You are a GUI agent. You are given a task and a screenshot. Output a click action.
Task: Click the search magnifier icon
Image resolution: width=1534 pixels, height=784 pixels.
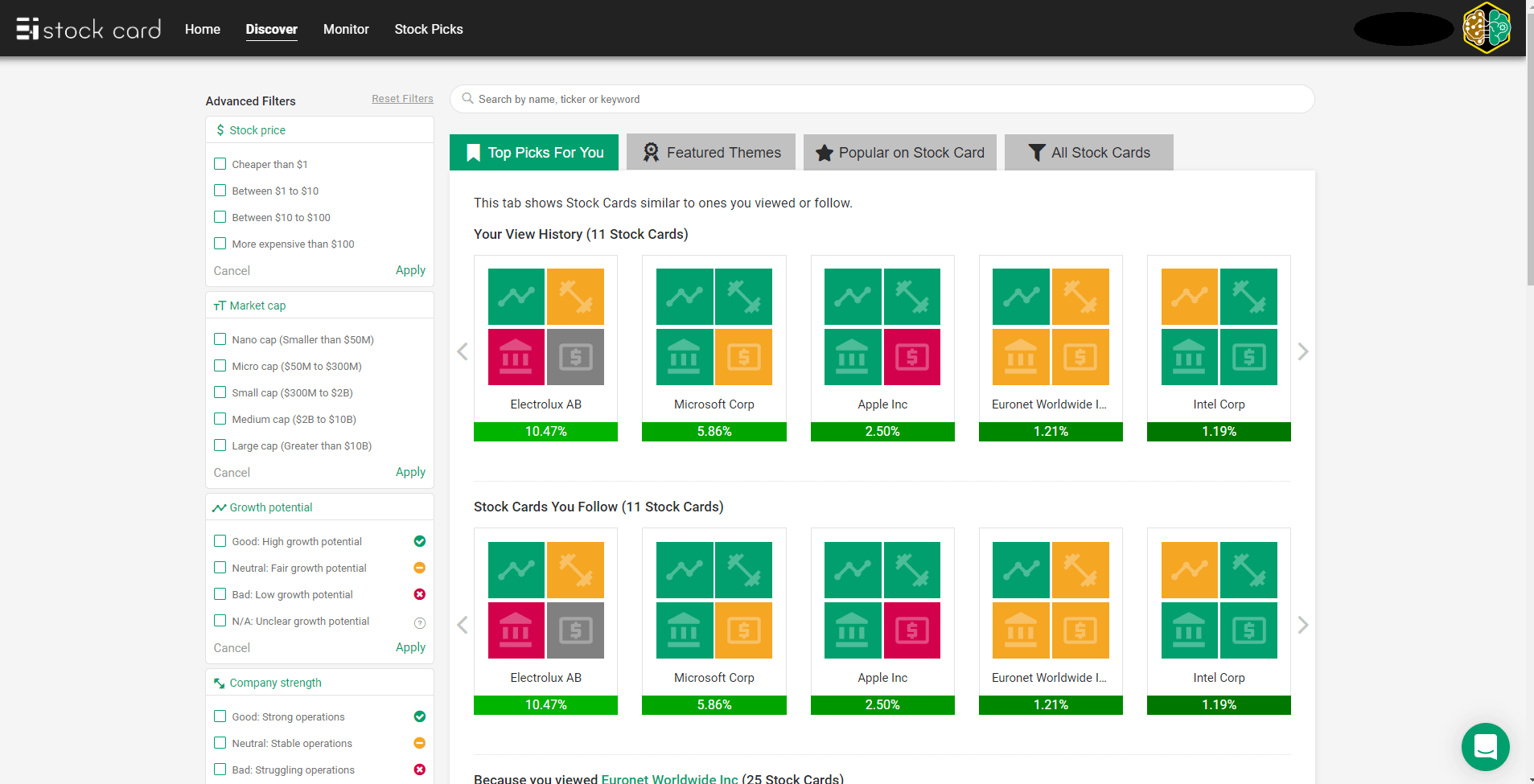tap(467, 99)
